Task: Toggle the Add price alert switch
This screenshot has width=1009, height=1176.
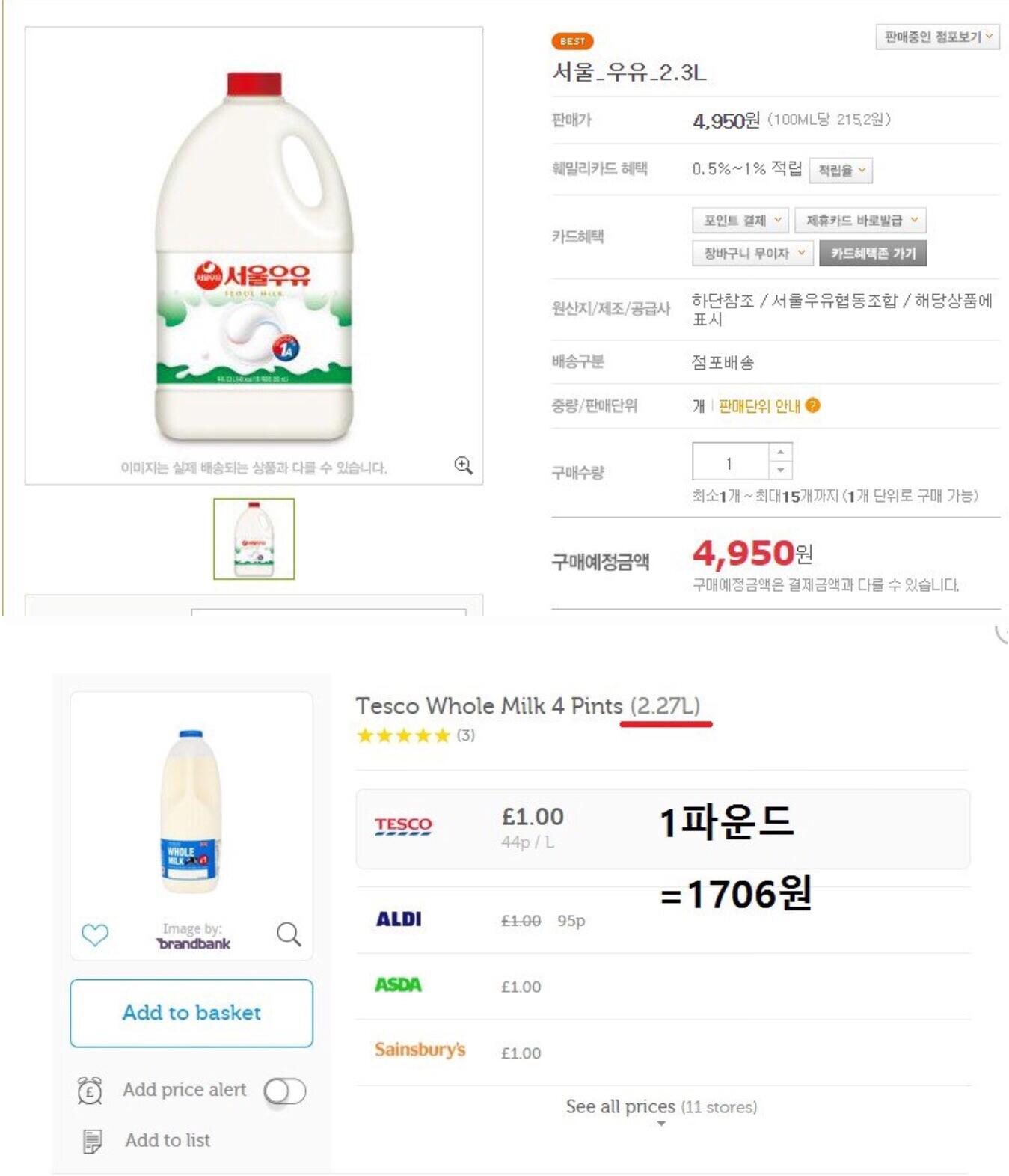Action: coord(285,1091)
